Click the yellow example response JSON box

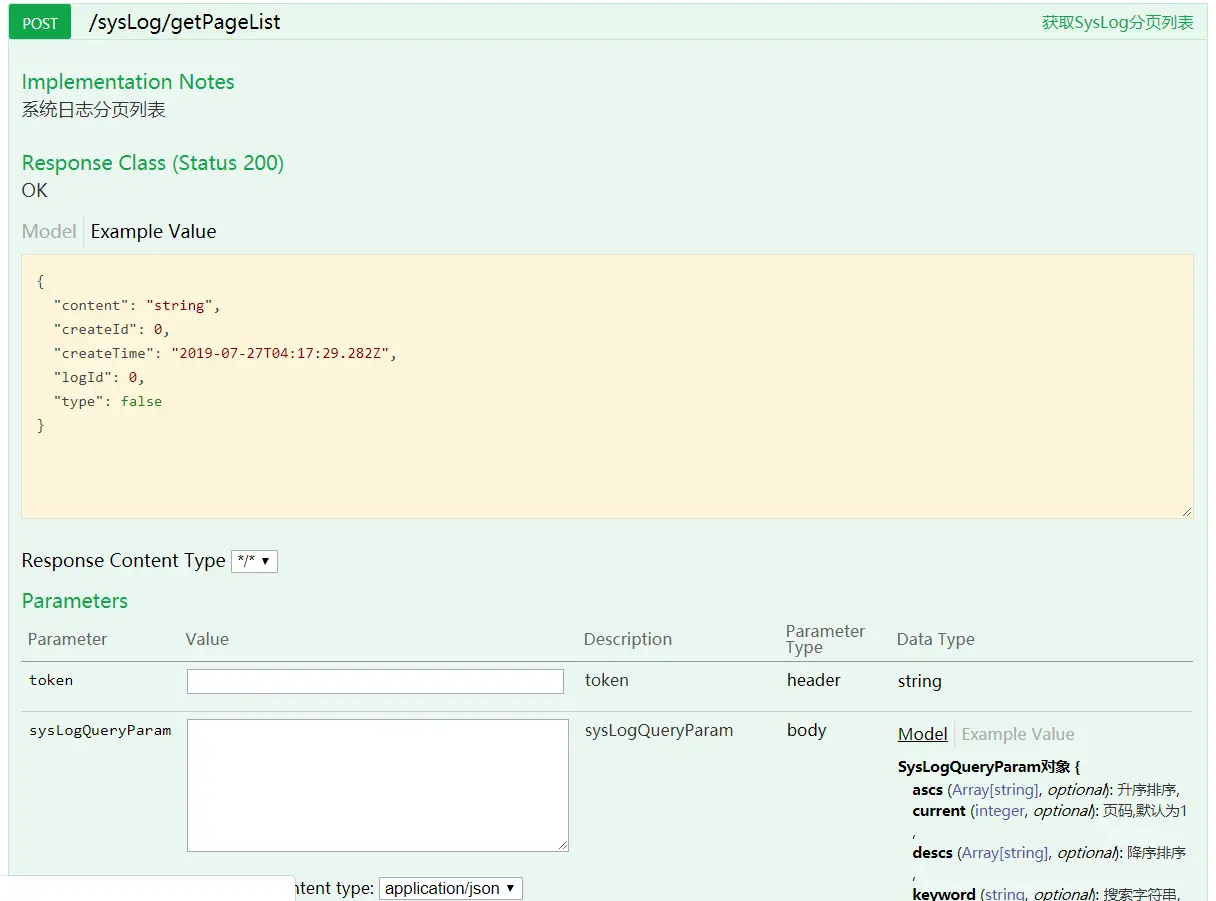point(606,385)
